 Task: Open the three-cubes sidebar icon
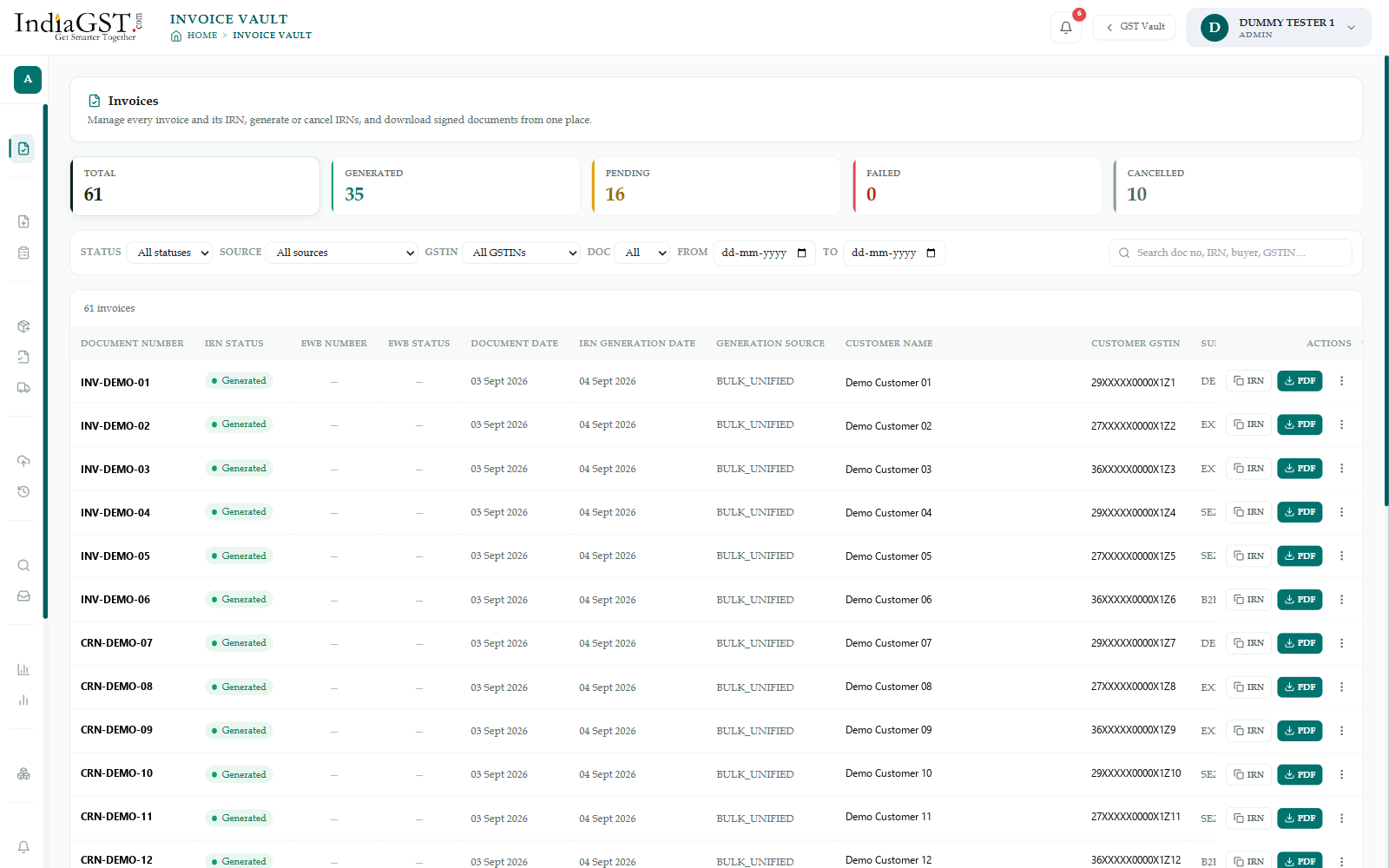23,773
